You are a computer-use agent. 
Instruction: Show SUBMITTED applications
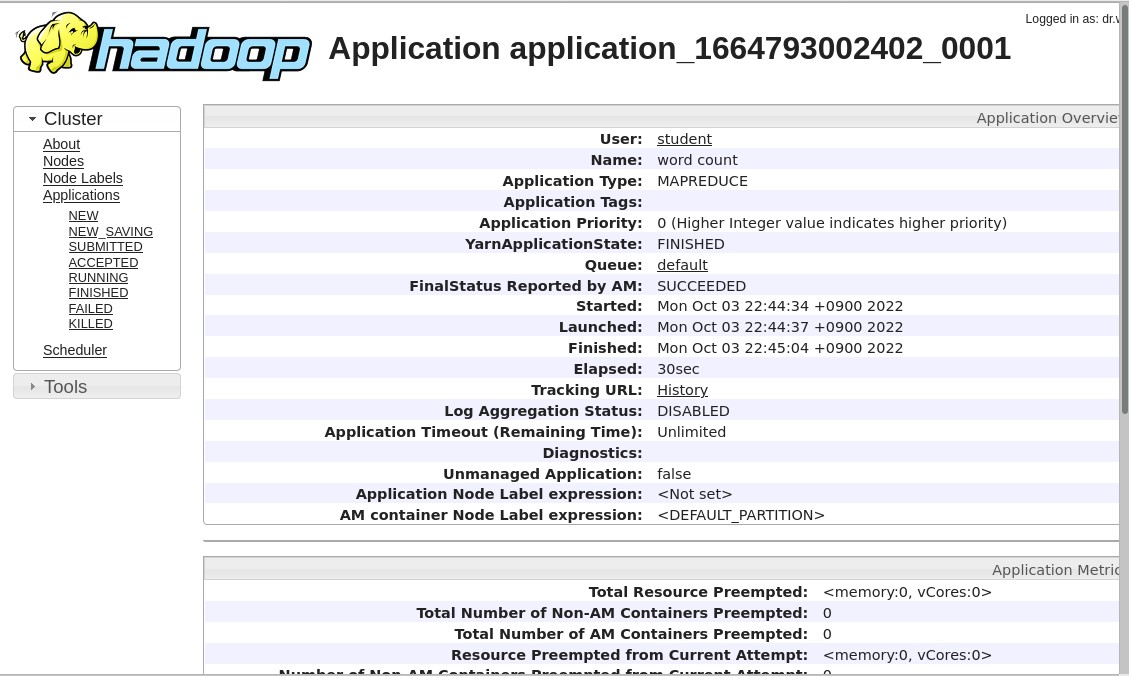[106, 247]
